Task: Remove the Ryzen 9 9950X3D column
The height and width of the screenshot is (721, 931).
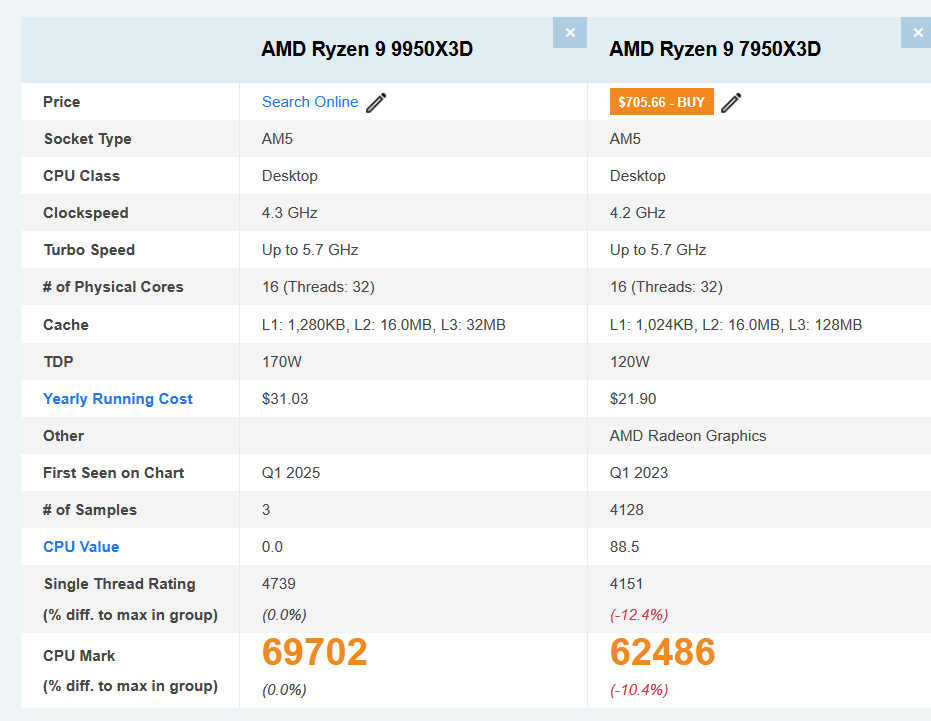Action: tap(569, 33)
